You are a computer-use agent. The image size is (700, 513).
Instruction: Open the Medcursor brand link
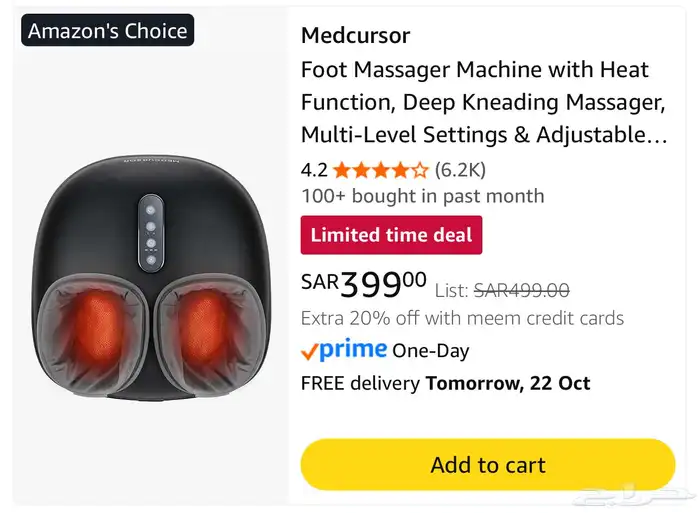click(x=355, y=36)
